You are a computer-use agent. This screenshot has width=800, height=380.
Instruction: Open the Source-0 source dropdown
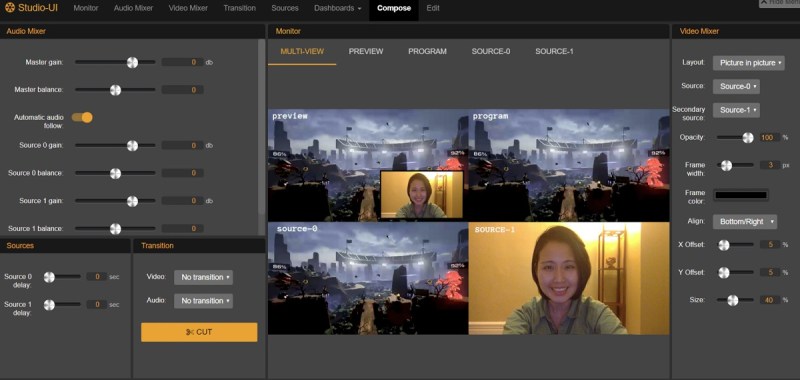[736, 86]
